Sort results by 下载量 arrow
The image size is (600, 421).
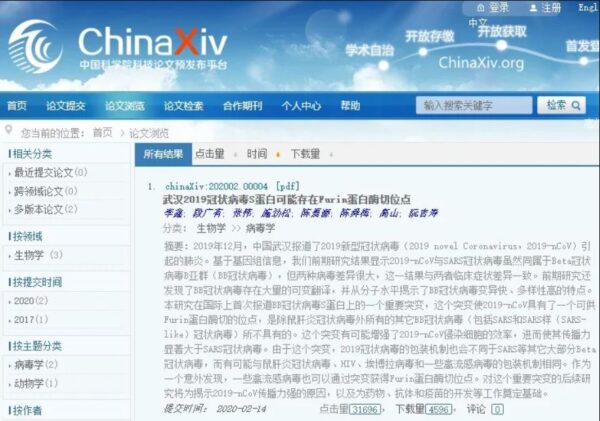pyautogui.click(x=331, y=155)
